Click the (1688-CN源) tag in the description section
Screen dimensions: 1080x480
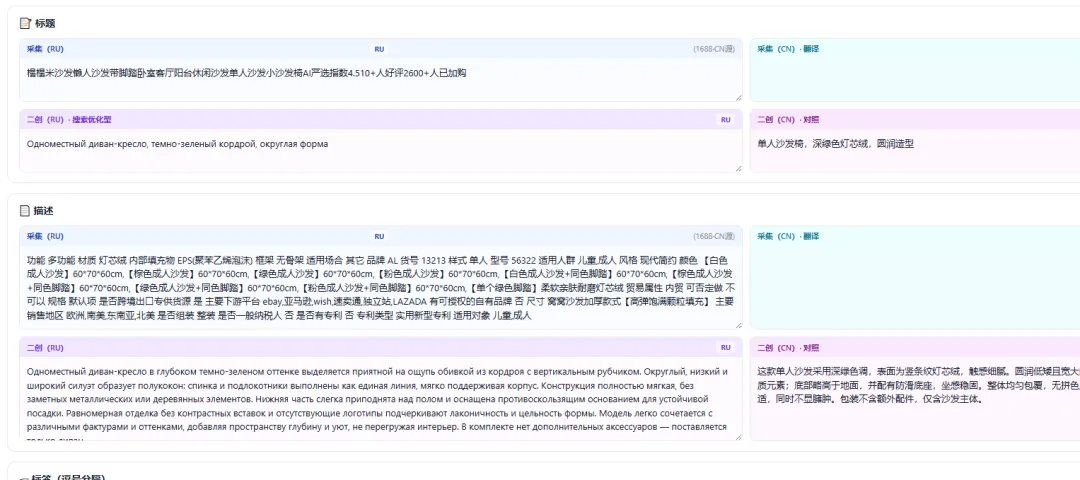pos(714,237)
